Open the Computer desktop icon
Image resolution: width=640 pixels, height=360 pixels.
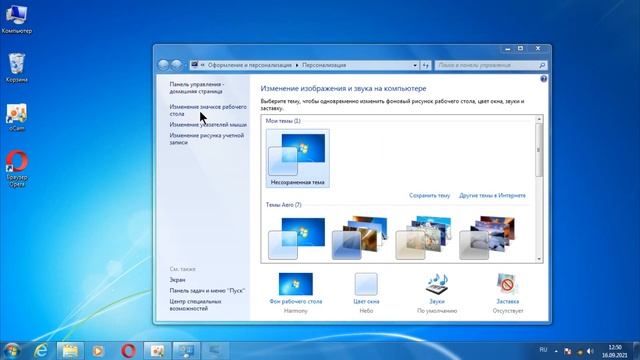(x=16, y=18)
